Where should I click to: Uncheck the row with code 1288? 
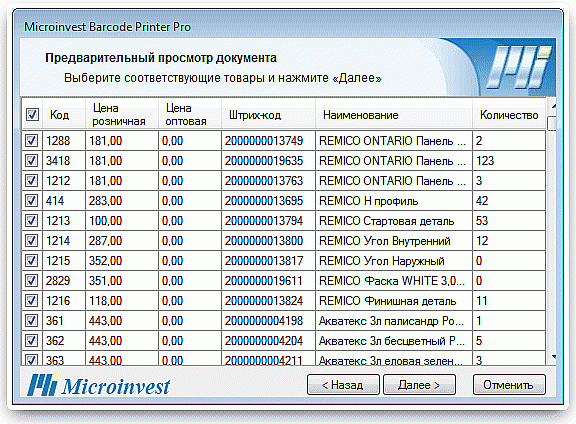[x=31, y=140]
